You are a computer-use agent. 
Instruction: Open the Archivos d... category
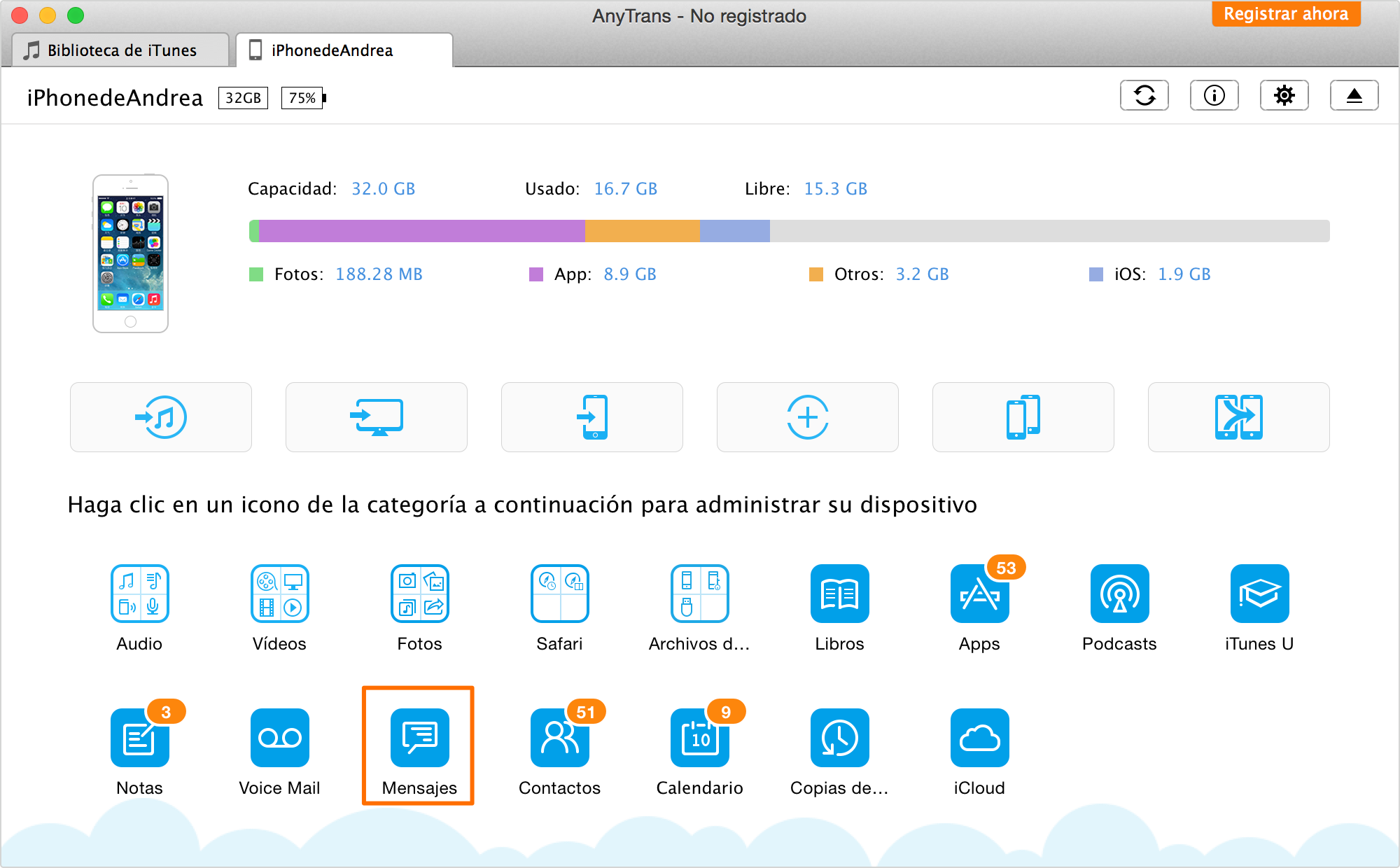click(x=700, y=594)
